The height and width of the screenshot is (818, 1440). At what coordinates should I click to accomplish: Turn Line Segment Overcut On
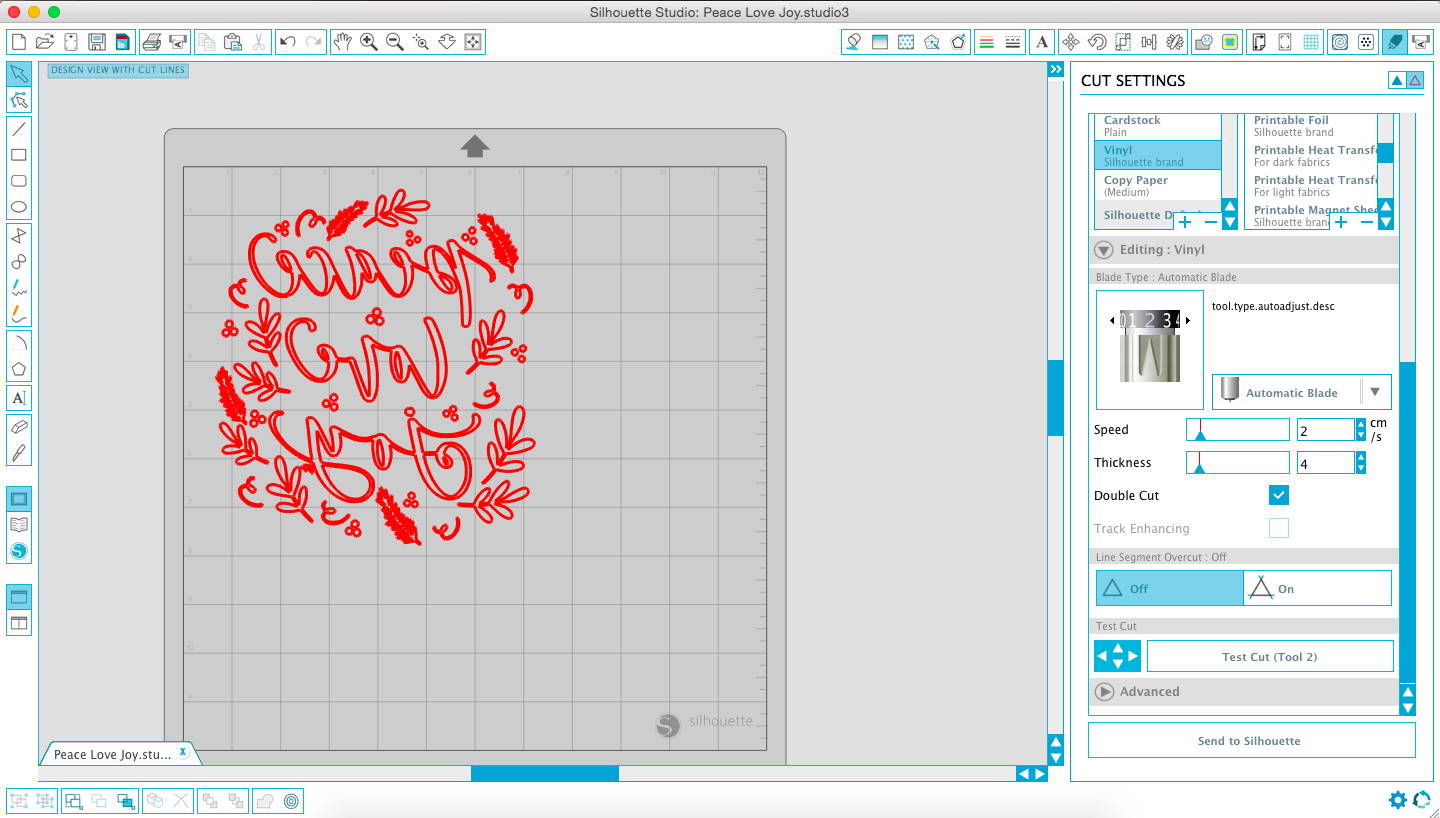coord(1317,589)
